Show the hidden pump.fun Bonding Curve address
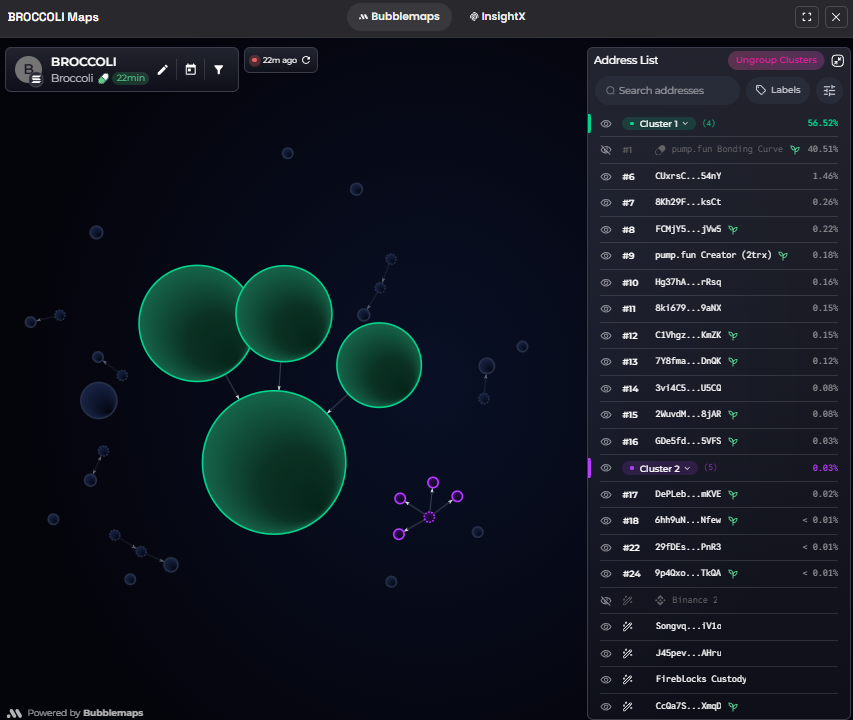This screenshot has height=720, width=853. pyautogui.click(x=606, y=150)
